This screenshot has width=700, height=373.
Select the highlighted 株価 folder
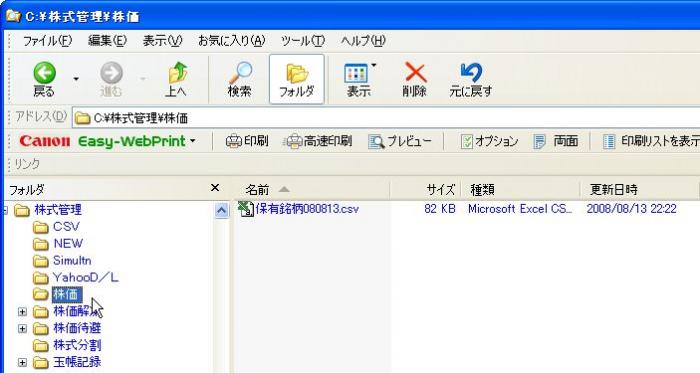[x=66, y=294]
